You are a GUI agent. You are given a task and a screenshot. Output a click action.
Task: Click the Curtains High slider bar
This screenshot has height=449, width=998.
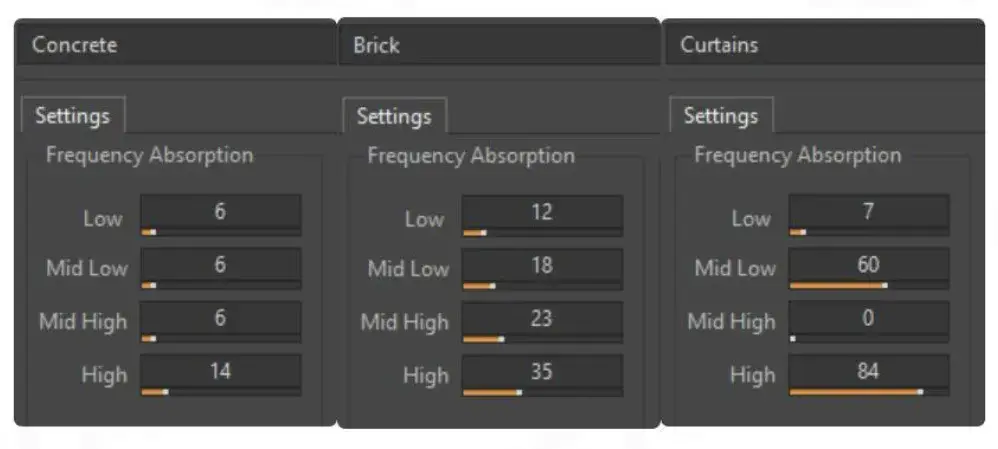pyautogui.click(x=869, y=392)
